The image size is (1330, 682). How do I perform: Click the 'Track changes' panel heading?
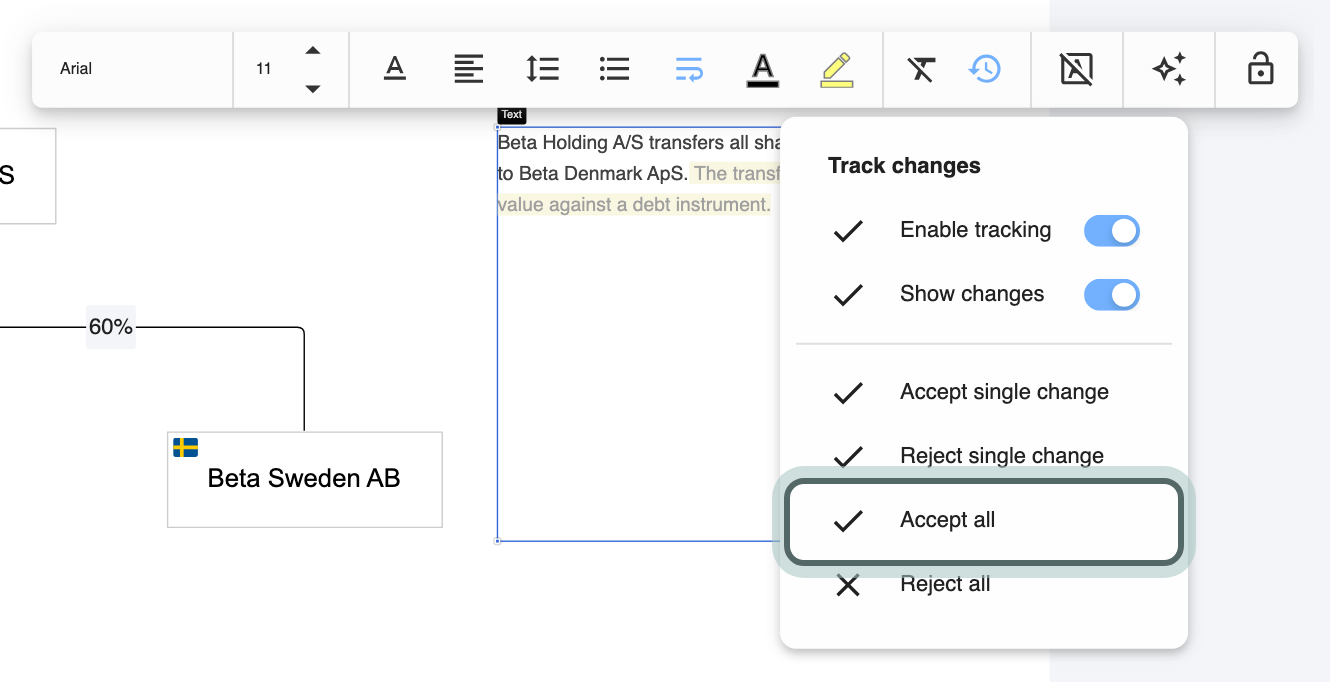point(904,166)
